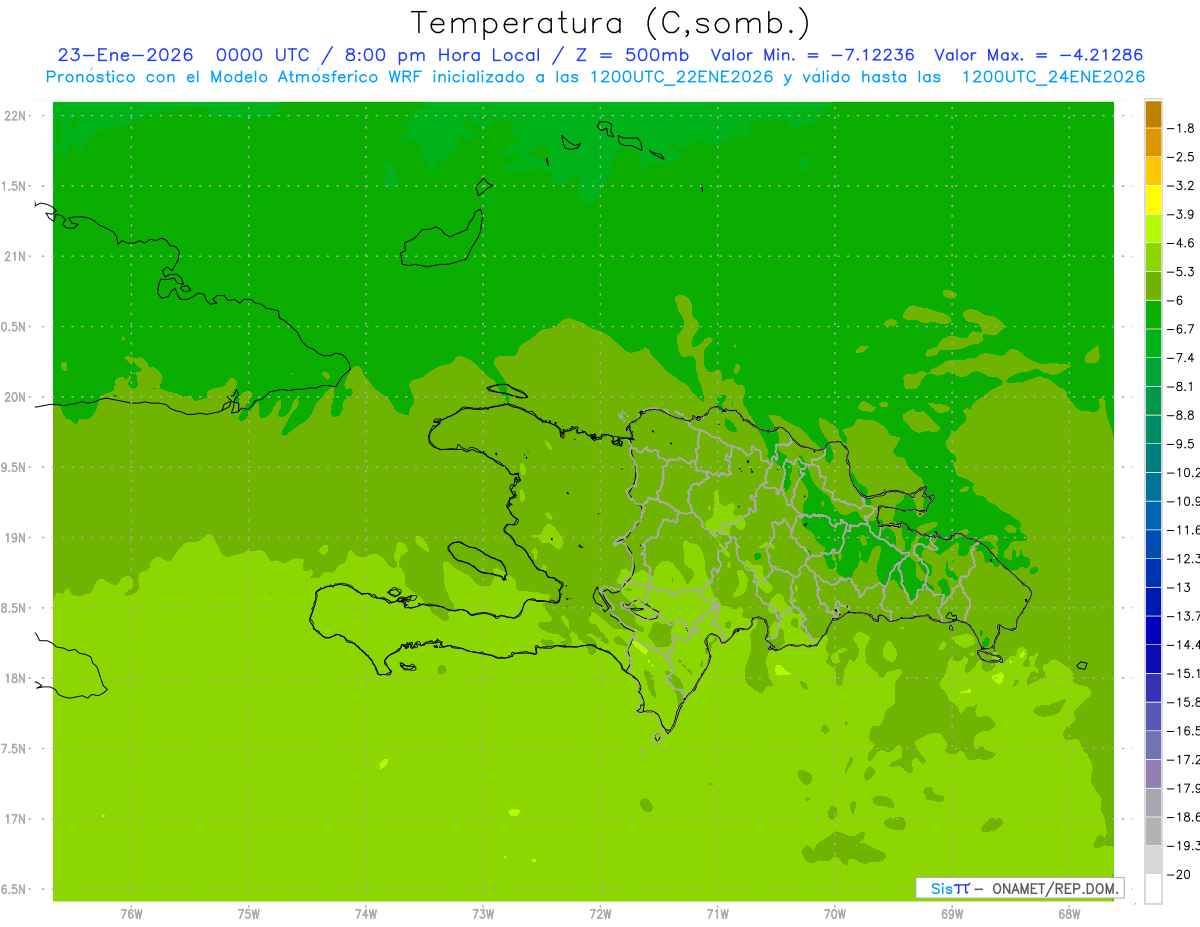Click the gray swatch between -18.6 and -19.3
The height and width of the screenshot is (927, 1200).
tap(1153, 831)
